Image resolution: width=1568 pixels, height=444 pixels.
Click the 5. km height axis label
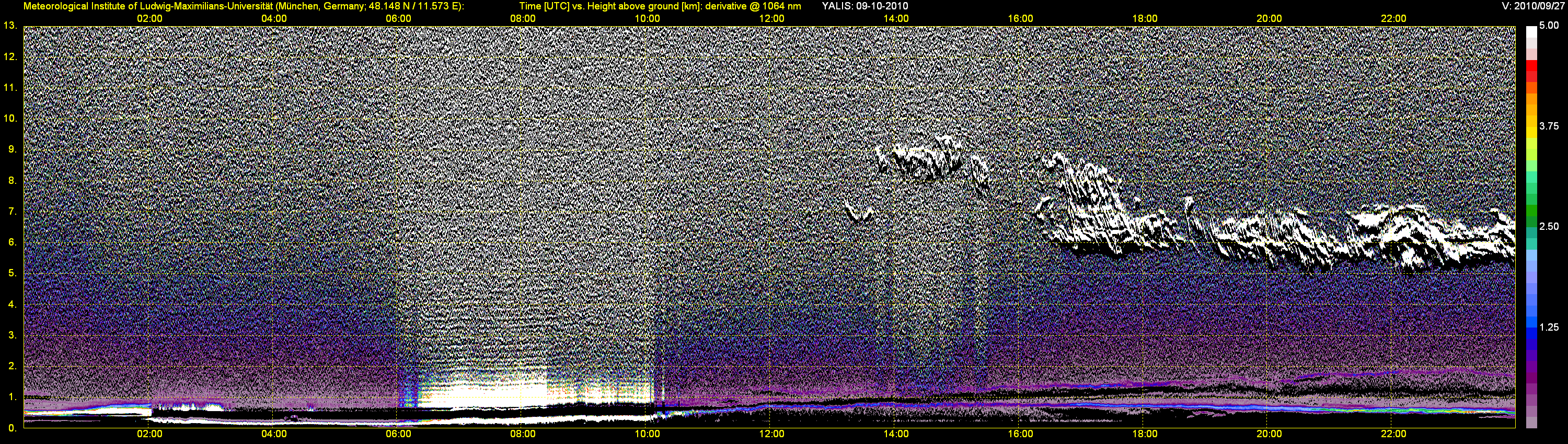[12, 273]
